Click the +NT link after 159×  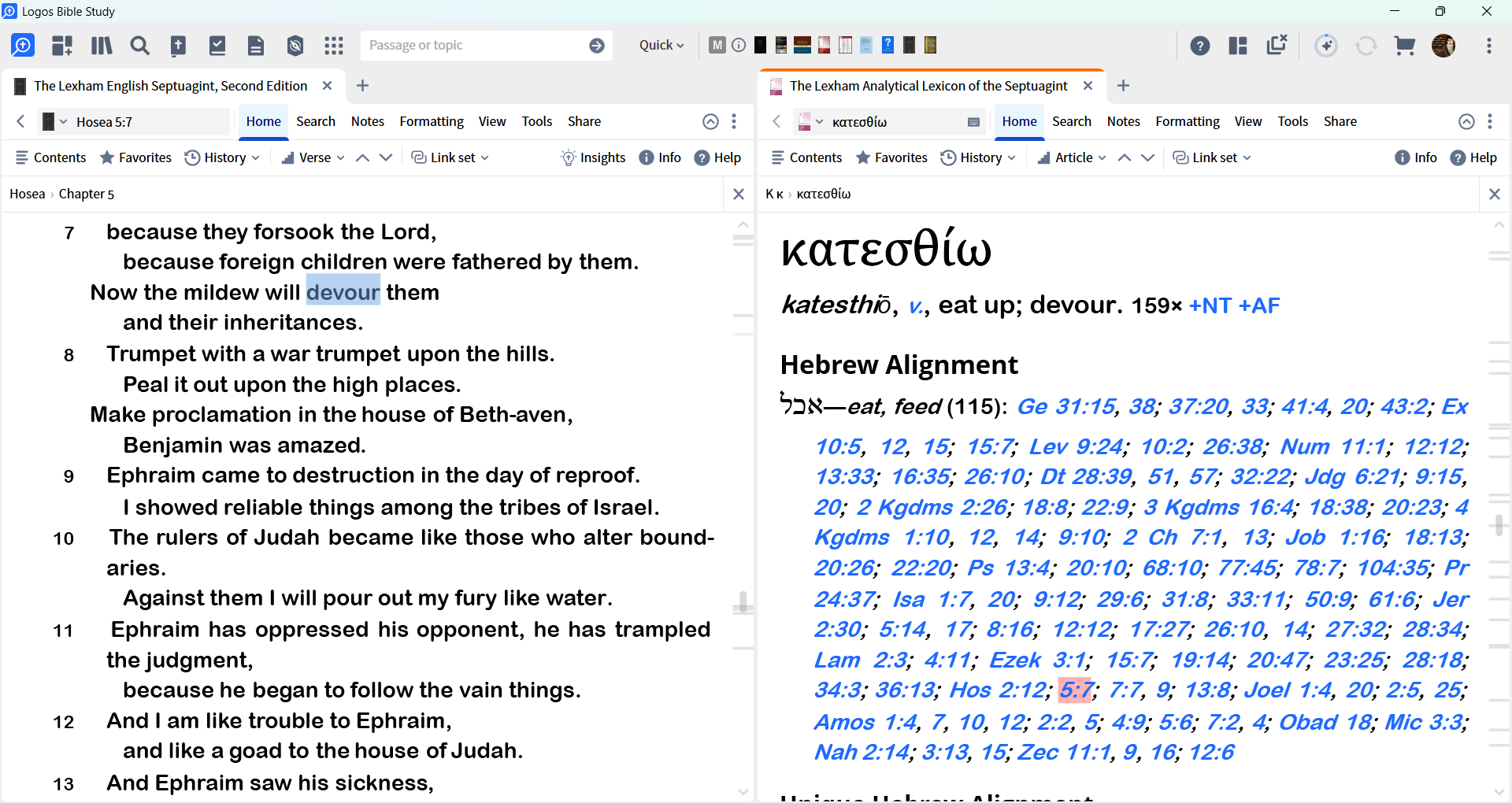[1210, 305]
